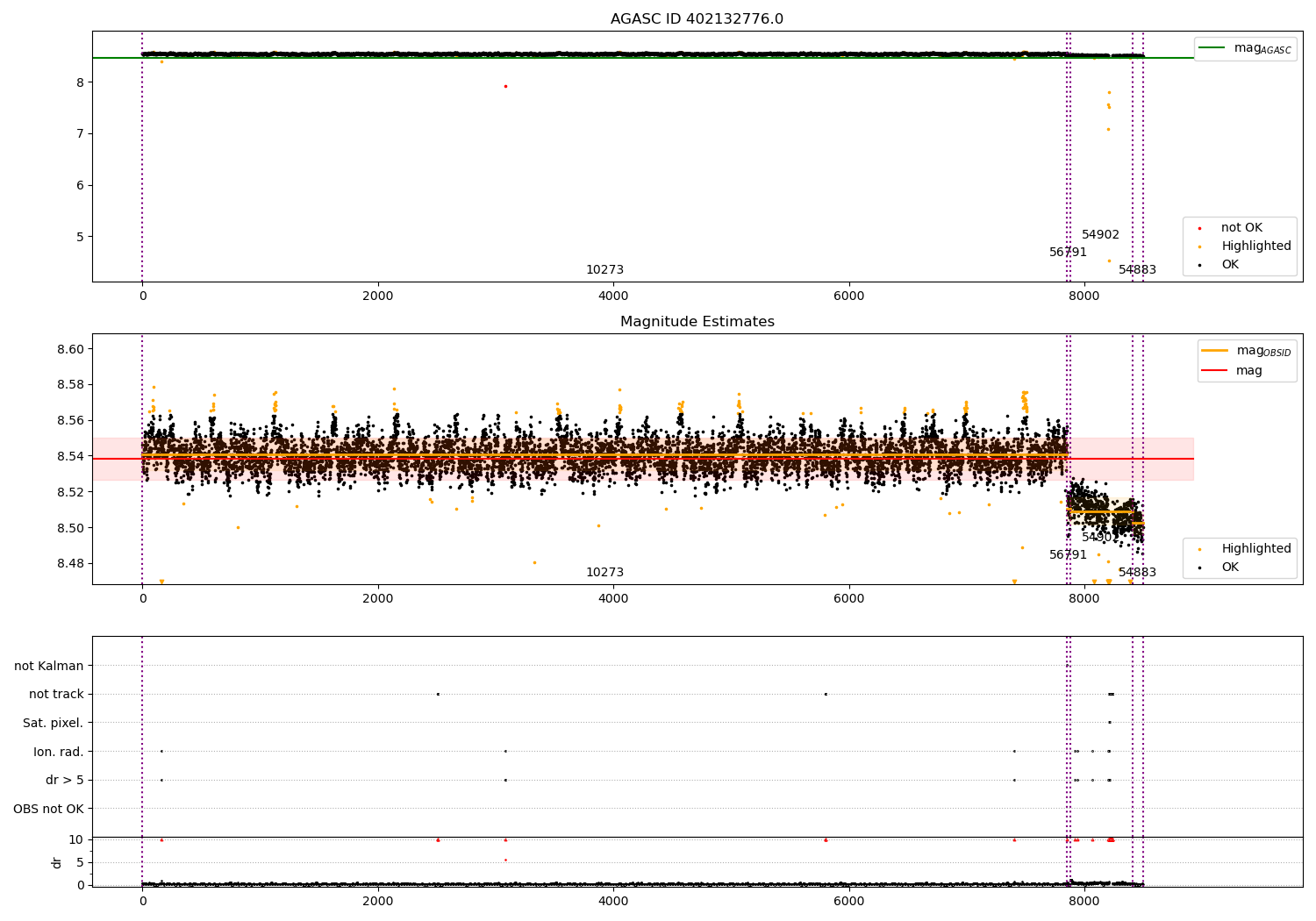Click the 'dr > 5' row label
Viewport: 1316px width, 921px height.
click(64, 780)
